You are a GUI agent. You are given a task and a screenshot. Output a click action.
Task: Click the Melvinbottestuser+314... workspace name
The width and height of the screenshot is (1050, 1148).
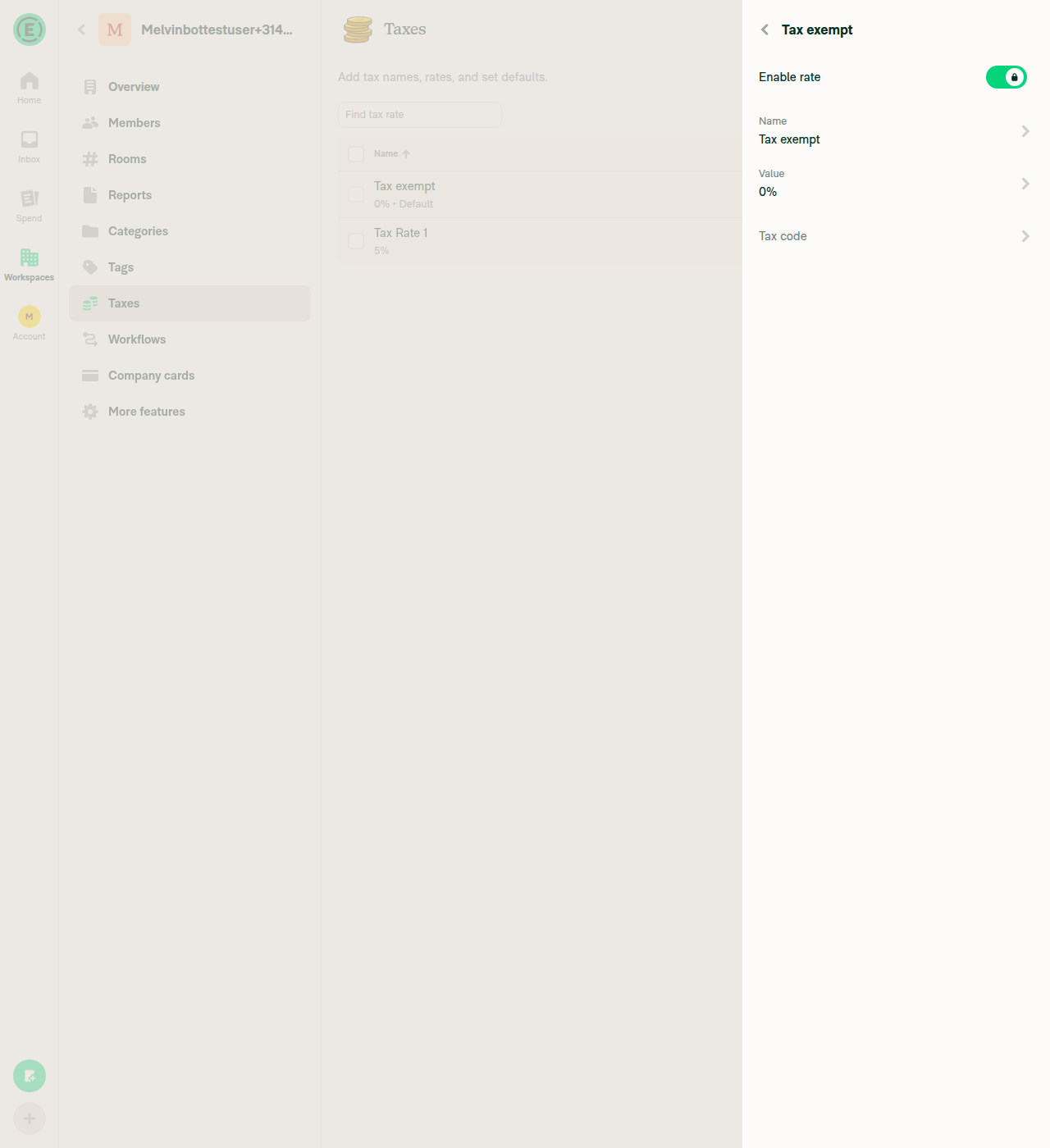pos(217,30)
